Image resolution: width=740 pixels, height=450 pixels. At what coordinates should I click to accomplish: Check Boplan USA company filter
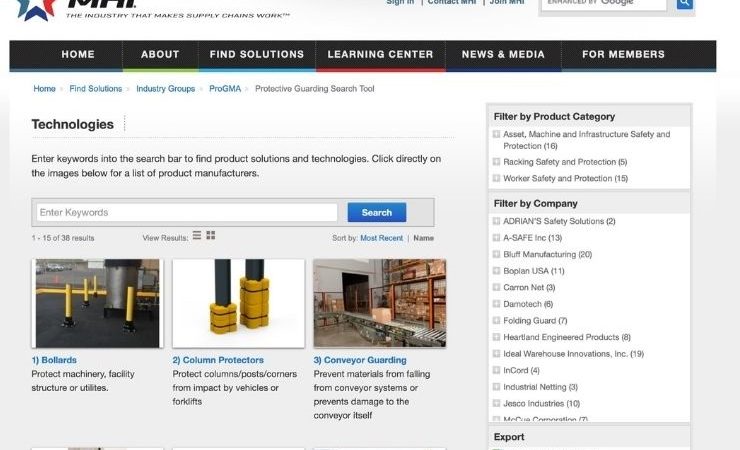[496, 271]
